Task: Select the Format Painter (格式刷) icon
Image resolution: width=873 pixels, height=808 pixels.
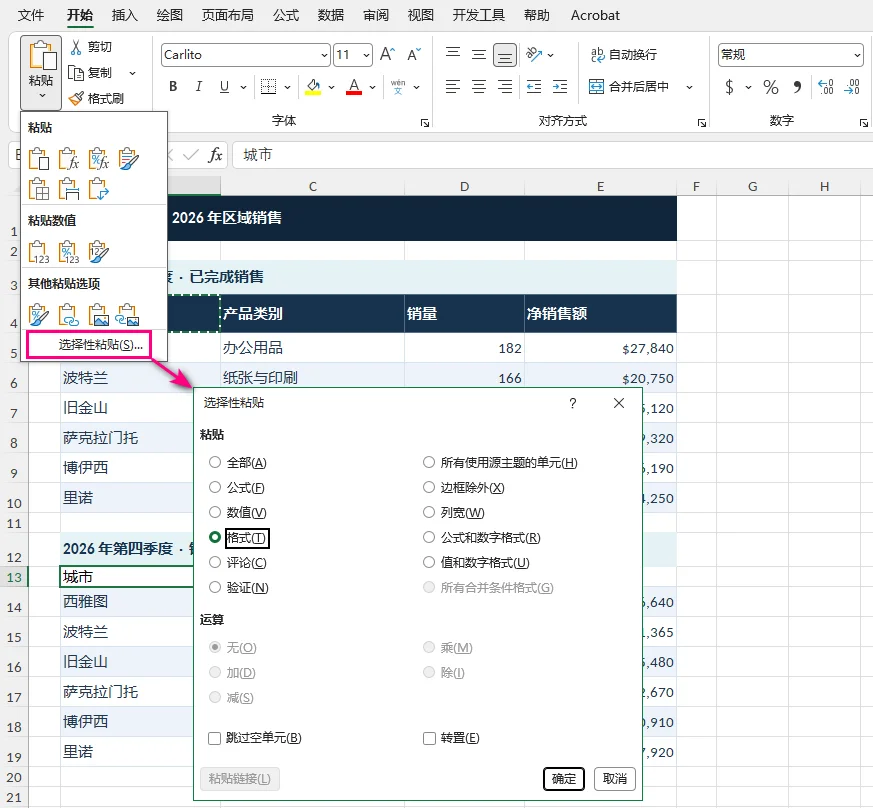Action: [x=76, y=99]
